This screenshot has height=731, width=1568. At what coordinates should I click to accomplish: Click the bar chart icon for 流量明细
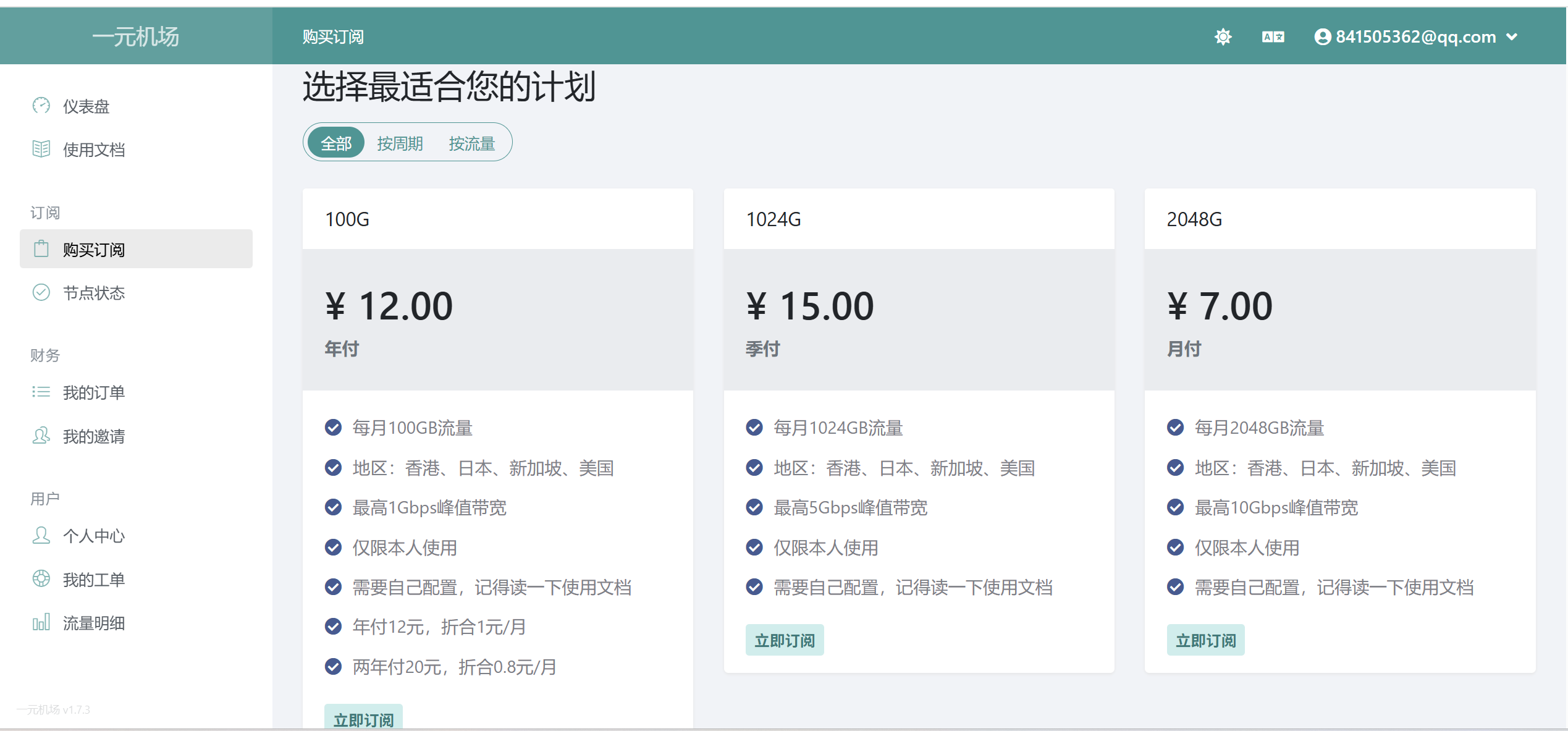click(x=41, y=622)
